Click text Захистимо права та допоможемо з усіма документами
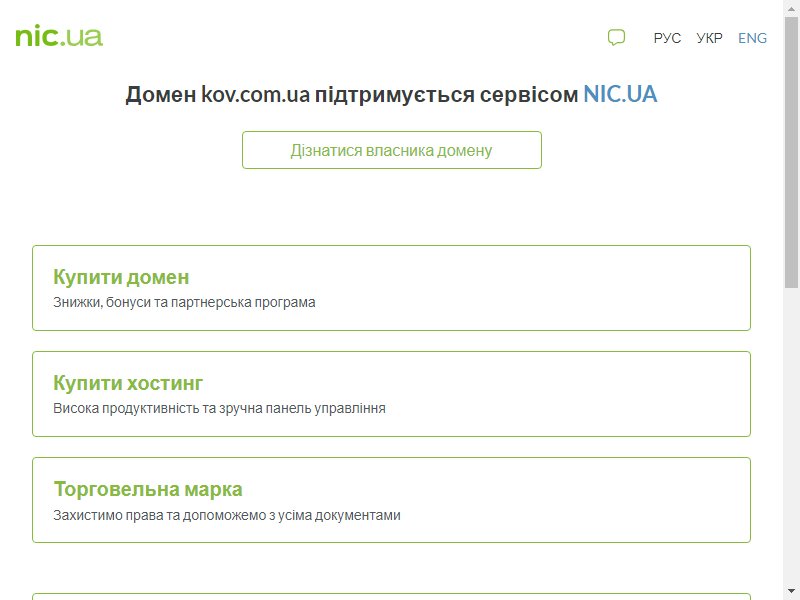 227,515
